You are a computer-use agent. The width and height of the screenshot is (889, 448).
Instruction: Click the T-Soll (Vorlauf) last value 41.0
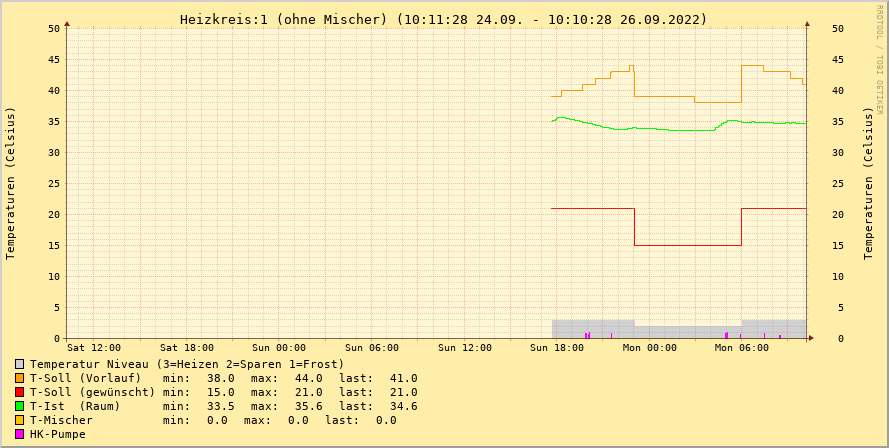pos(404,378)
